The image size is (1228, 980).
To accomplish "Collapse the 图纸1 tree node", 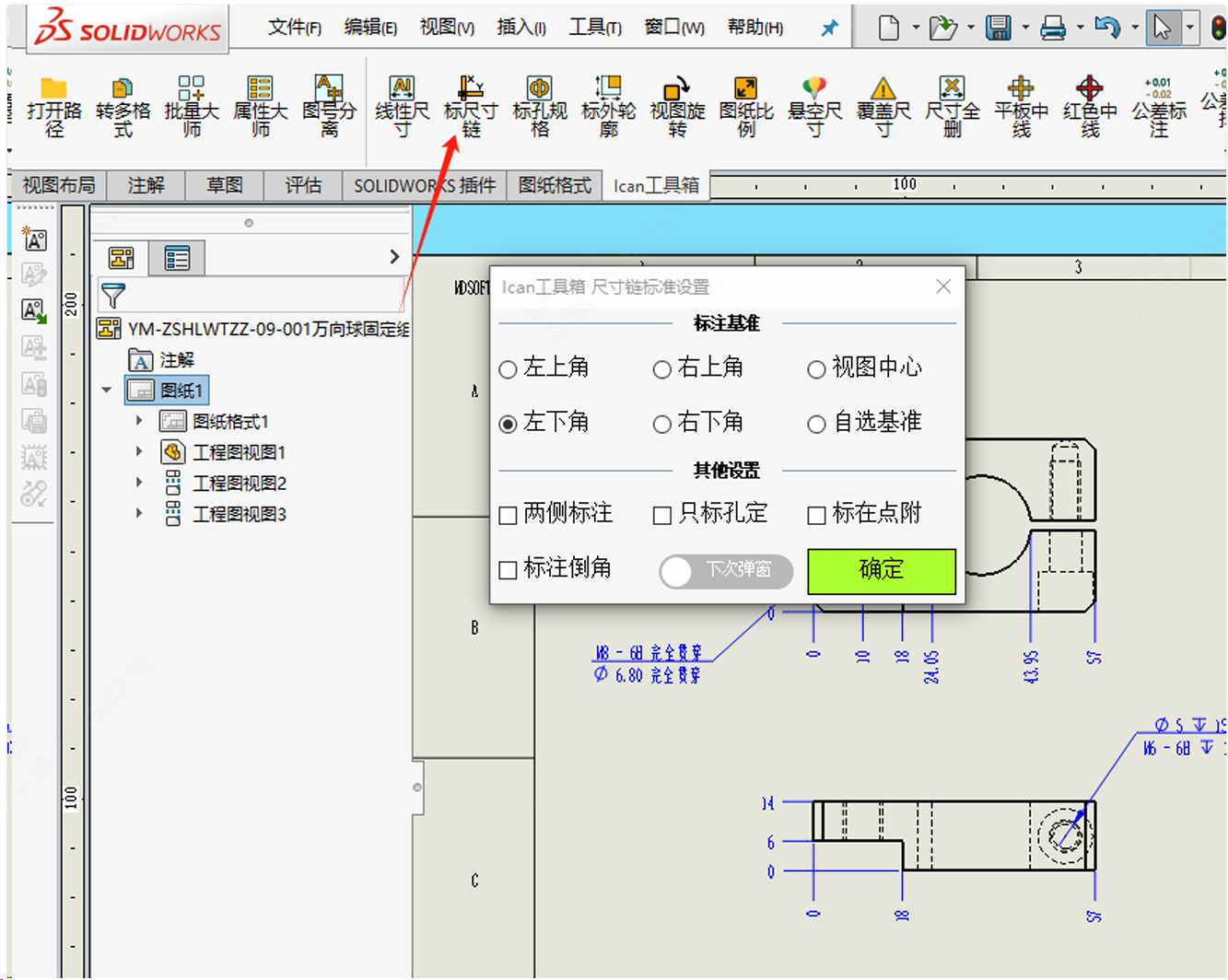I will [107, 391].
